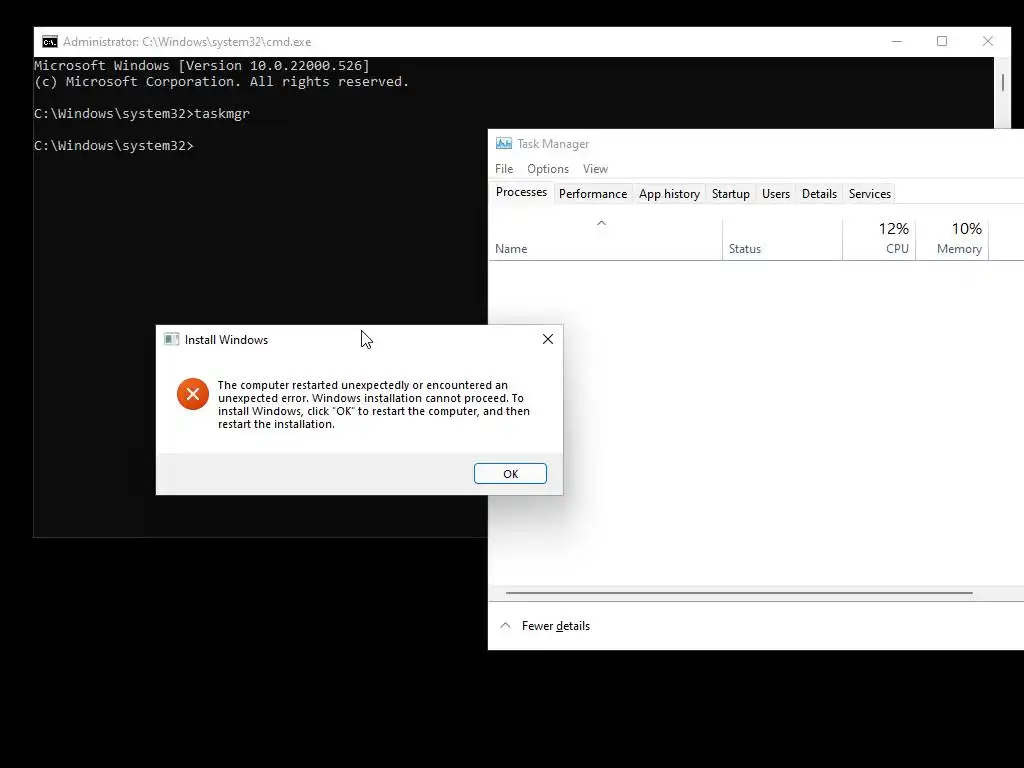Click the sort arrow above Name column
This screenshot has width=1024, height=768.
pyautogui.click(x=601, y=223)
